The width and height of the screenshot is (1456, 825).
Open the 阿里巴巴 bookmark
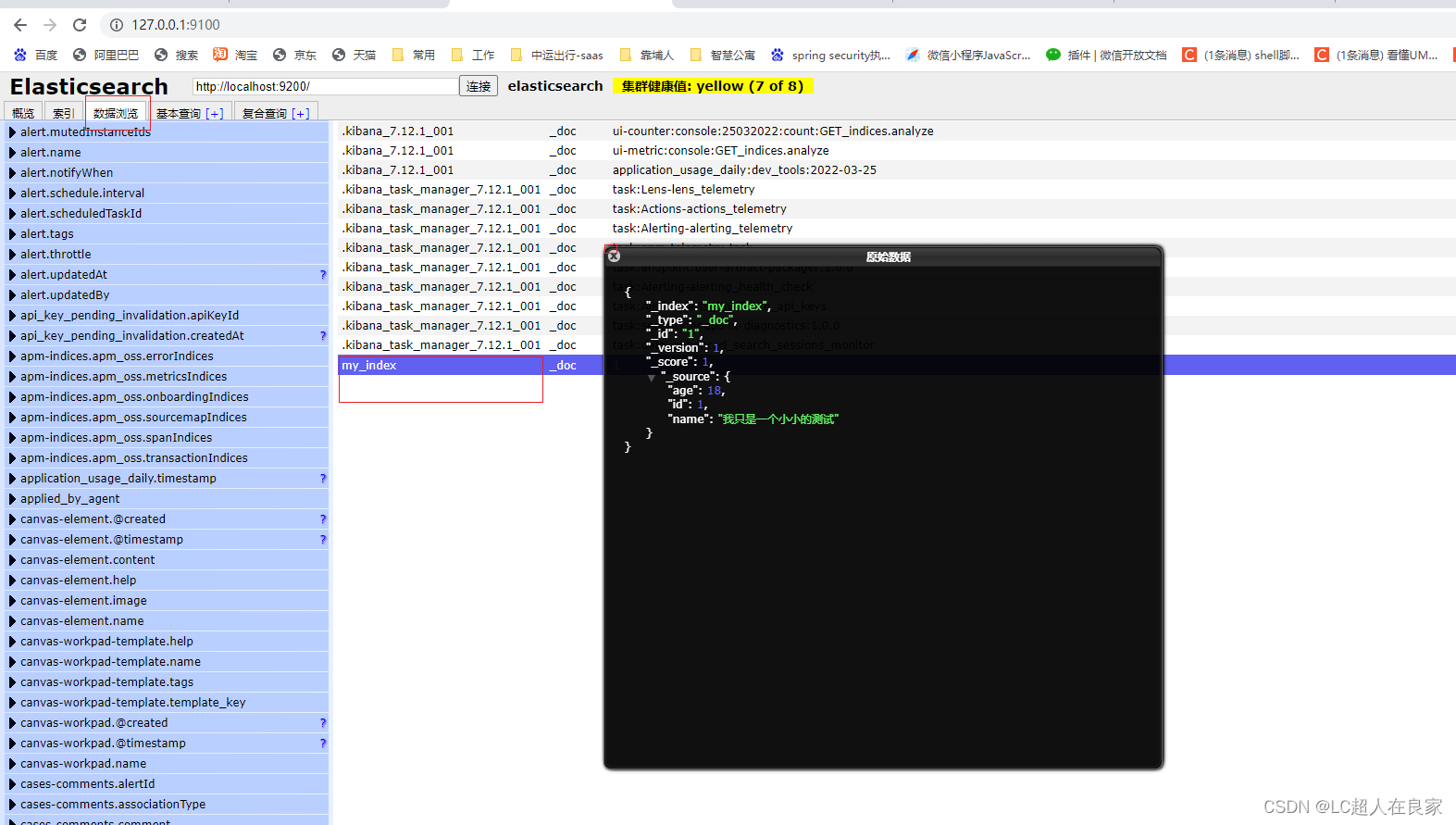106,56
